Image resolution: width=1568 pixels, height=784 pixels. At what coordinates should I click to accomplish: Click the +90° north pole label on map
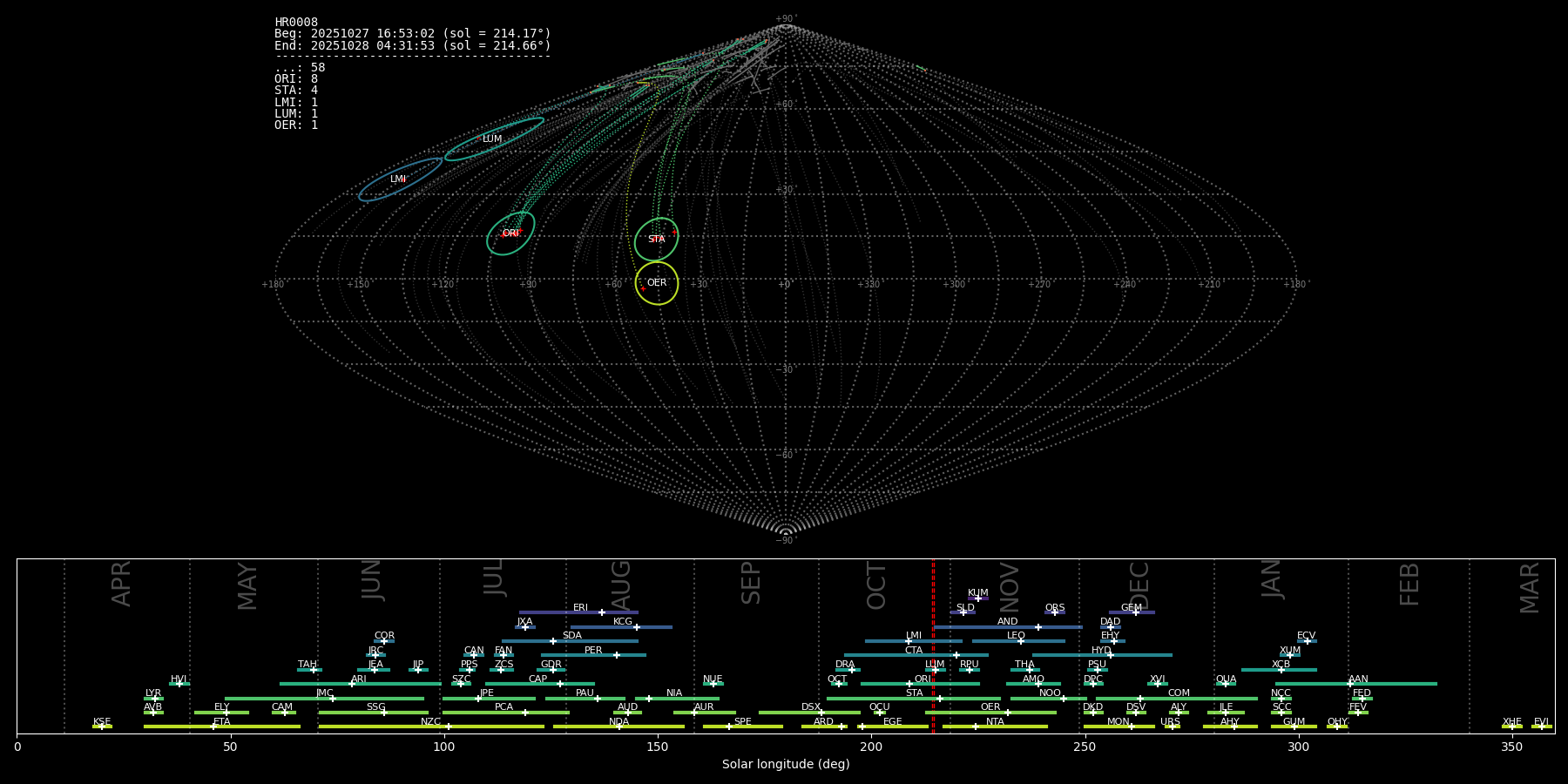pyautogui.click(x=785, y=19)
